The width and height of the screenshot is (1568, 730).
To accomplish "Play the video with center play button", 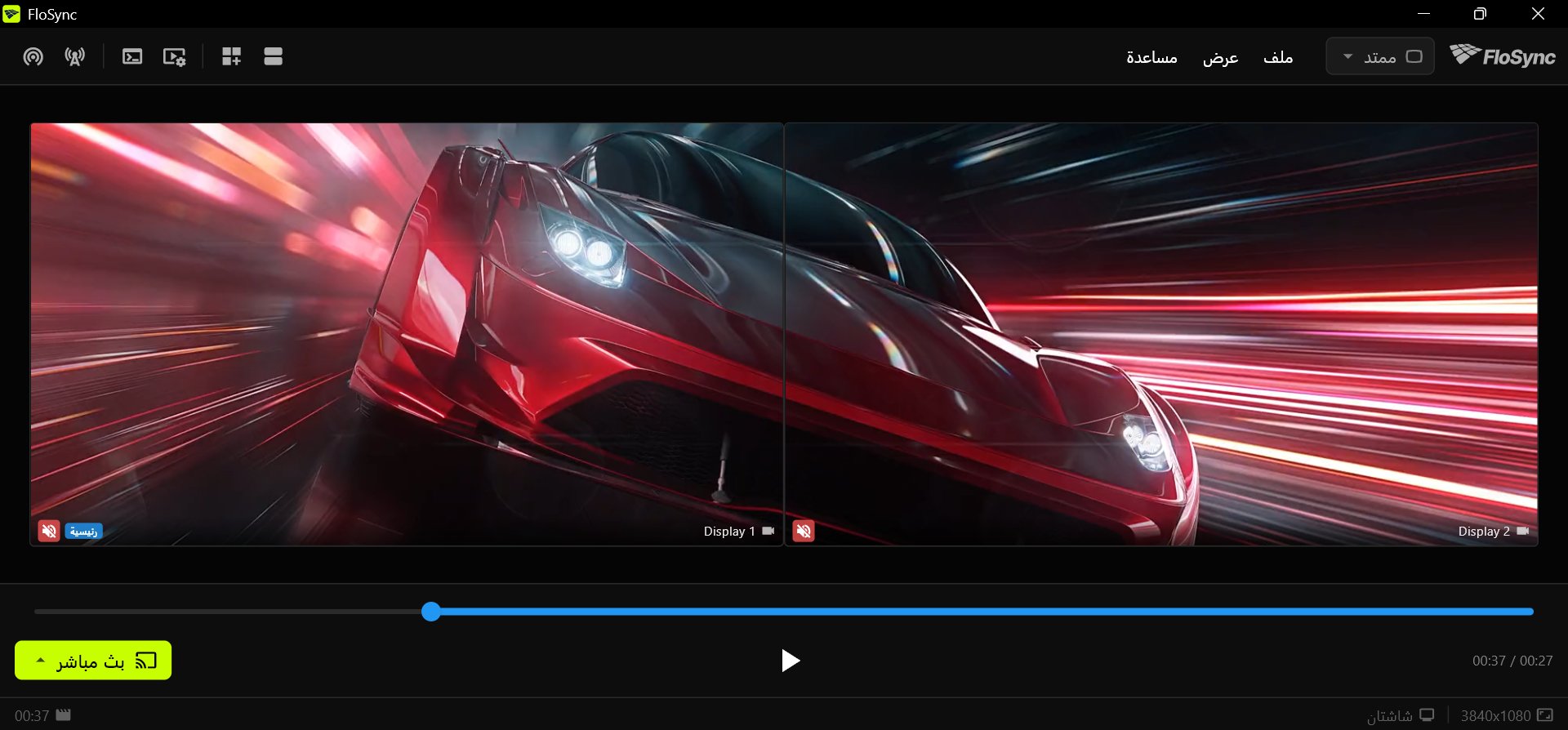I will (x=790, y=661).
